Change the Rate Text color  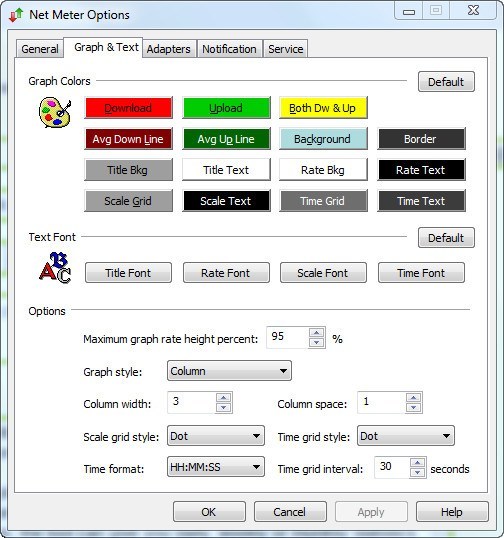tap(421, 170)
